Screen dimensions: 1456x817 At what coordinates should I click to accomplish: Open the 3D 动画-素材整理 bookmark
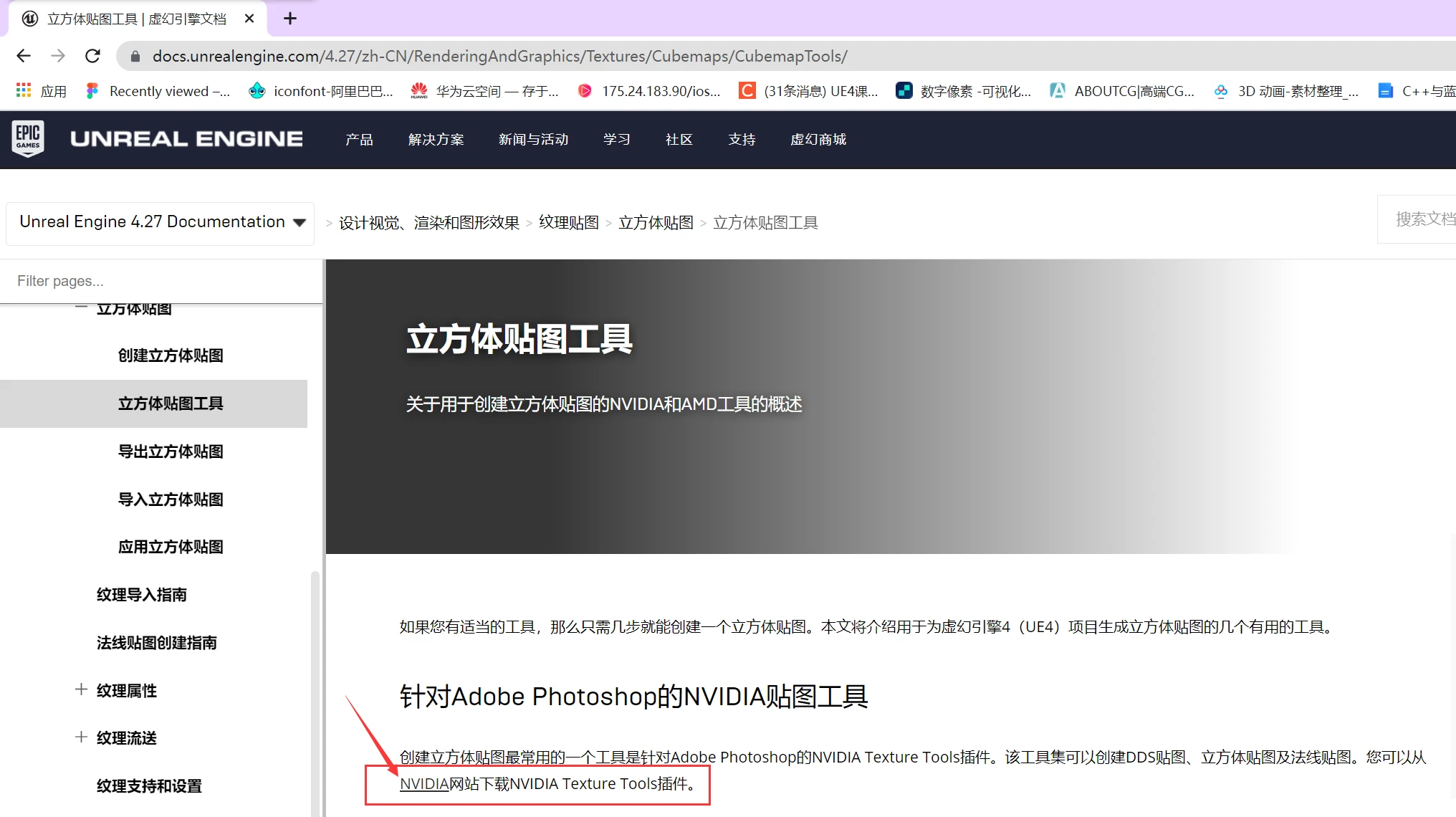[x=1286, y=91]
